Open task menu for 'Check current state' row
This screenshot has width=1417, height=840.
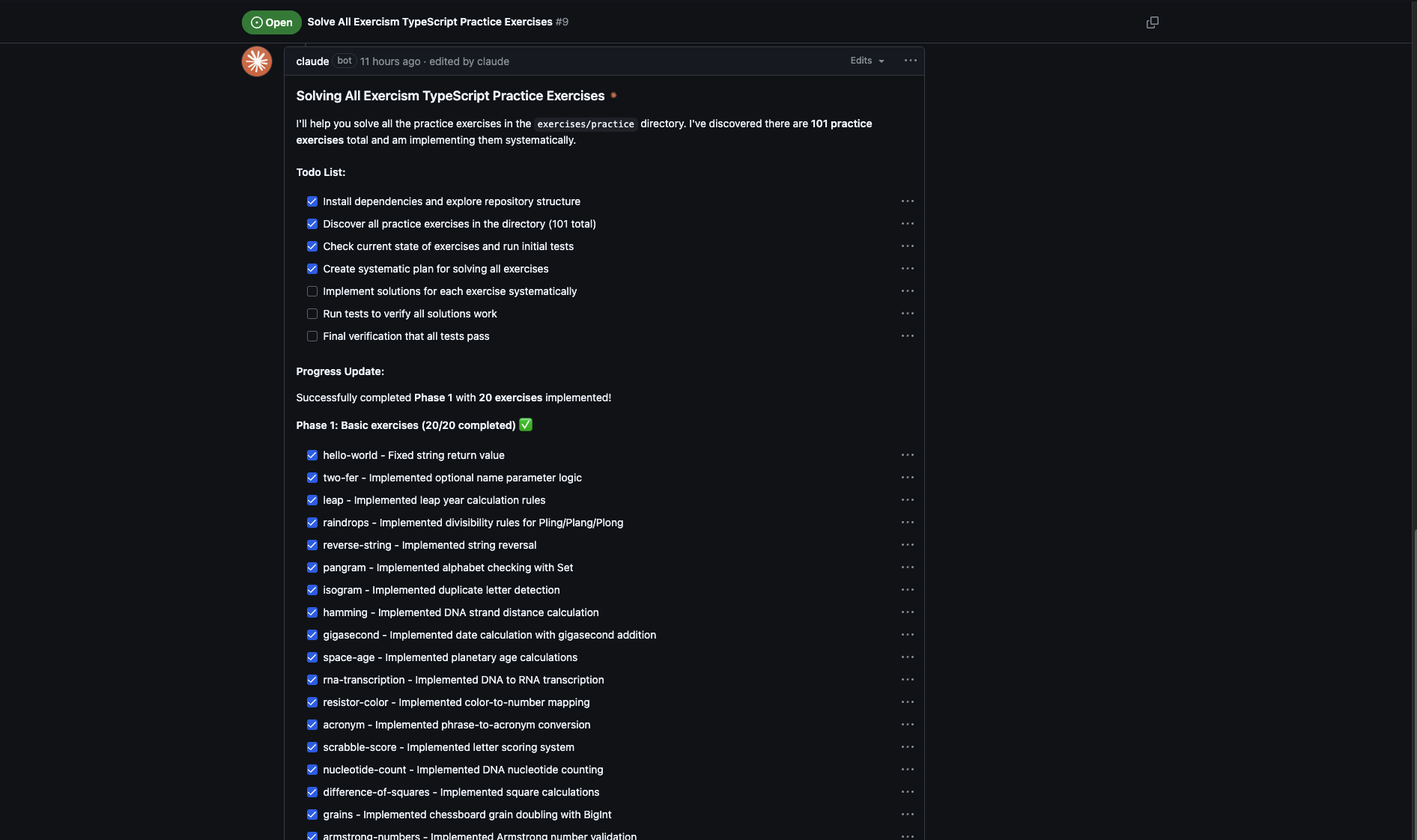click(908, 246)
